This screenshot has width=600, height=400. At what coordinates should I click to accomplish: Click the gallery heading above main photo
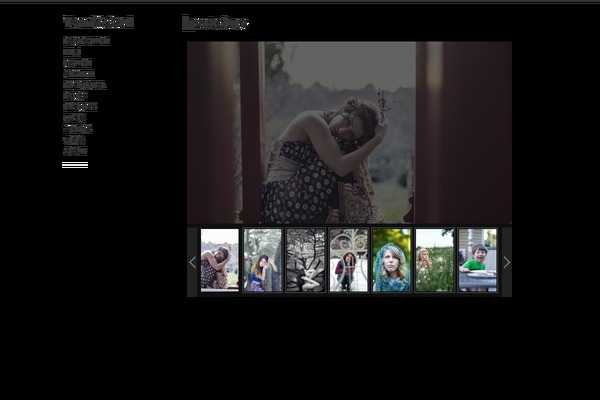click(x=215, y=23)
